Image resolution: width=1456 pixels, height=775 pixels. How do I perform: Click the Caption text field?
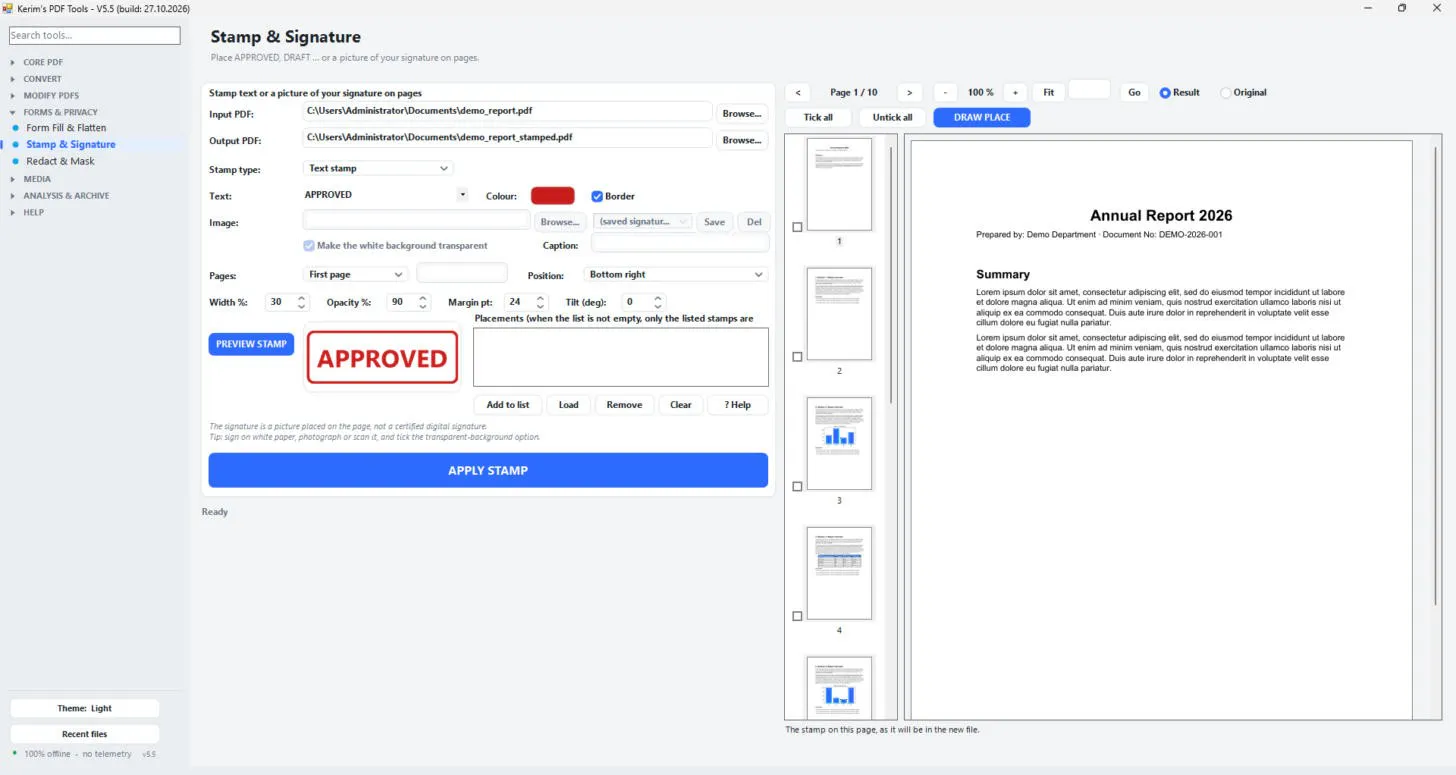point(680,245)
